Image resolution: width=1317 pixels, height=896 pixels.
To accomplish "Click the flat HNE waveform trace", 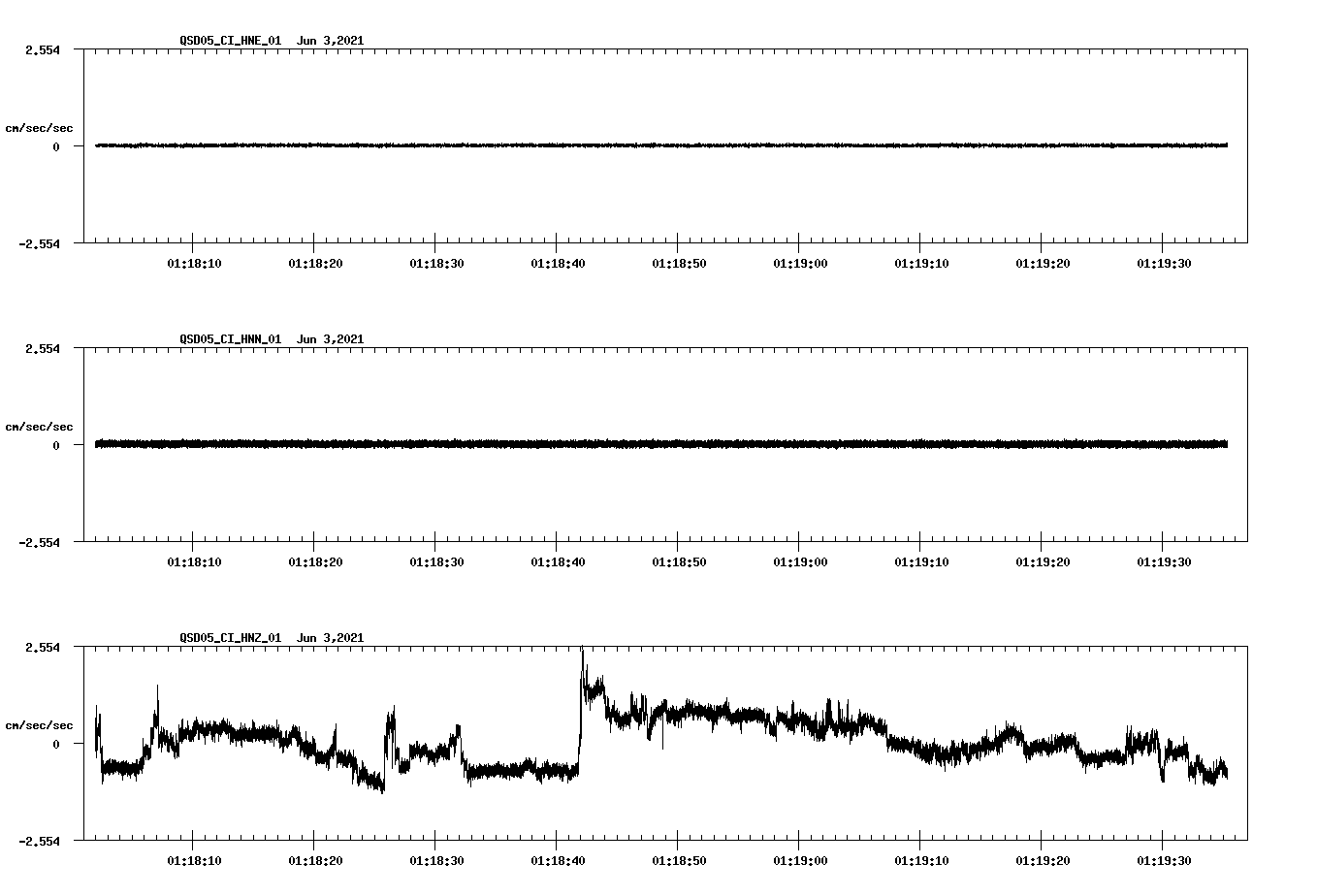I will coord(661,145).
